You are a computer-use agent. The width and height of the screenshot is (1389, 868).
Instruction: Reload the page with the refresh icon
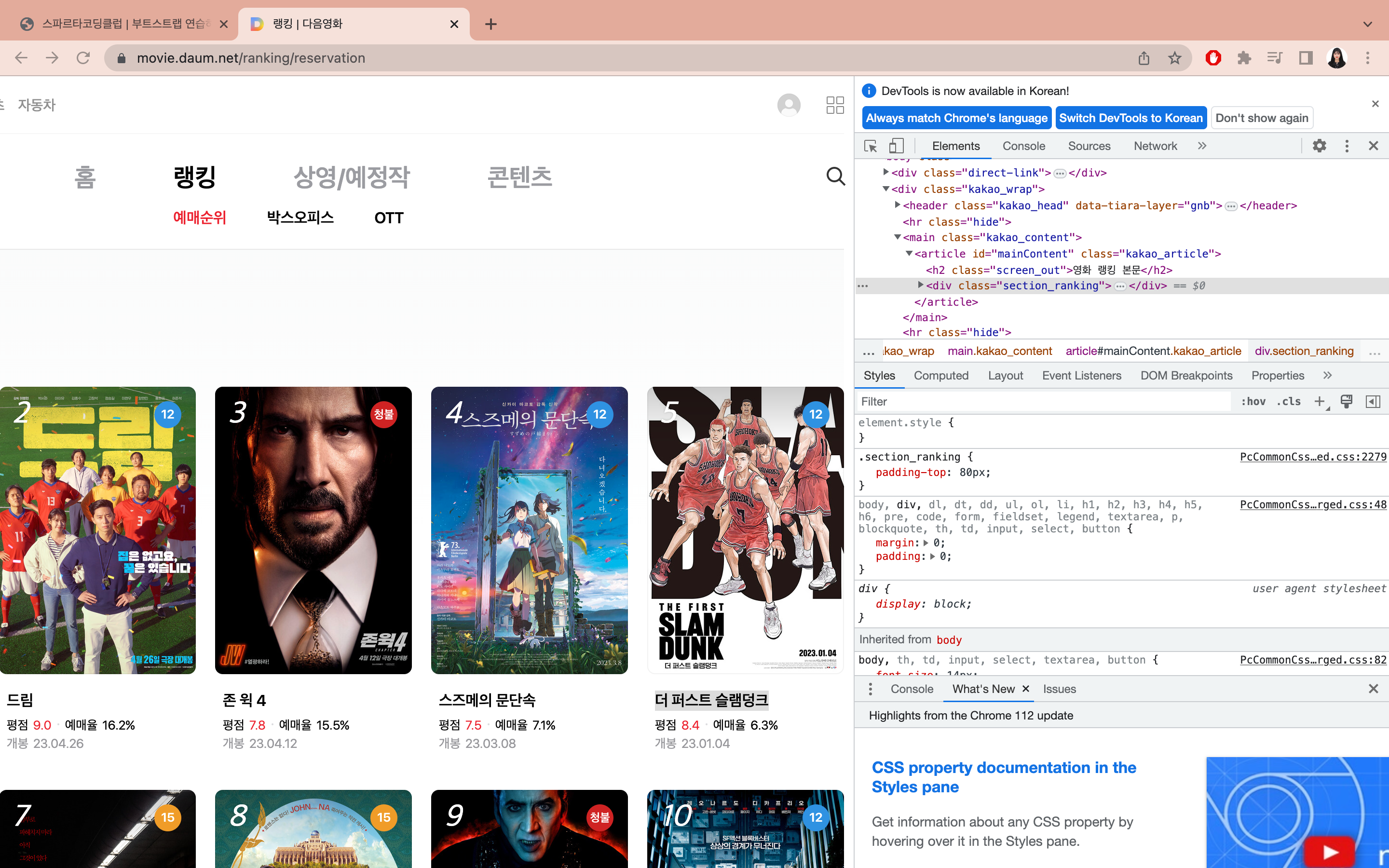(83, 58)
